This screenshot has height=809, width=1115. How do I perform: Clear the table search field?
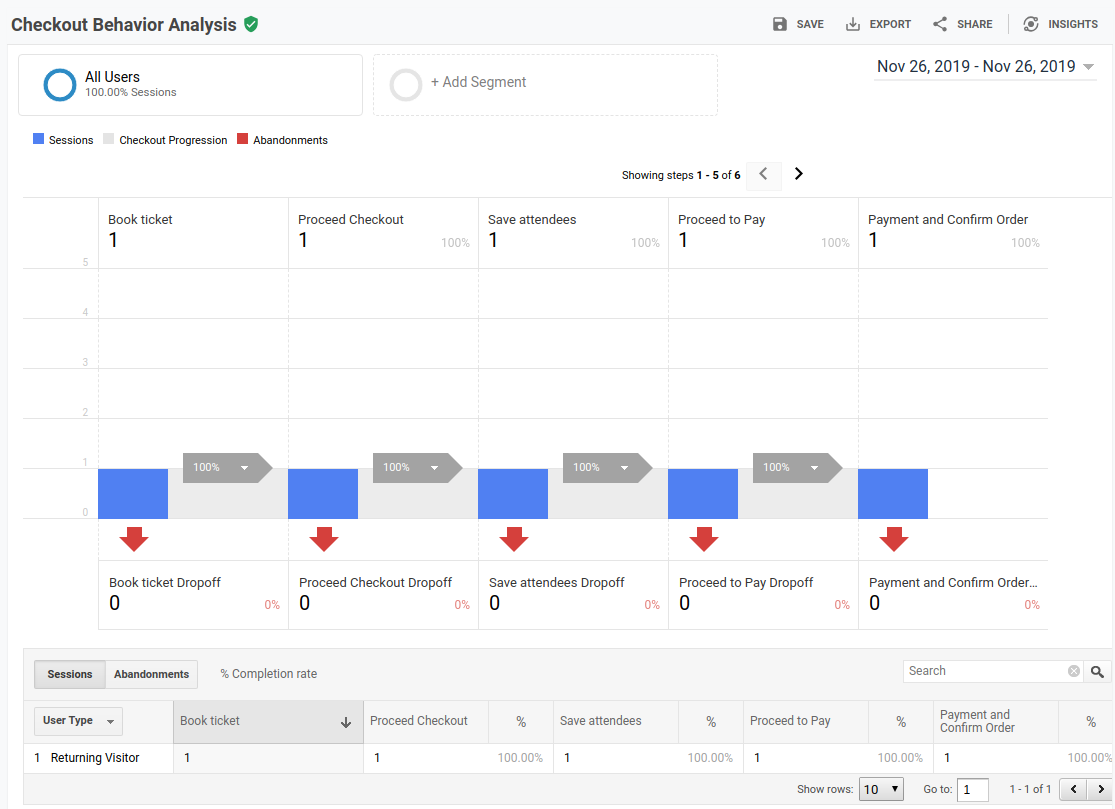coord(1074,671)
